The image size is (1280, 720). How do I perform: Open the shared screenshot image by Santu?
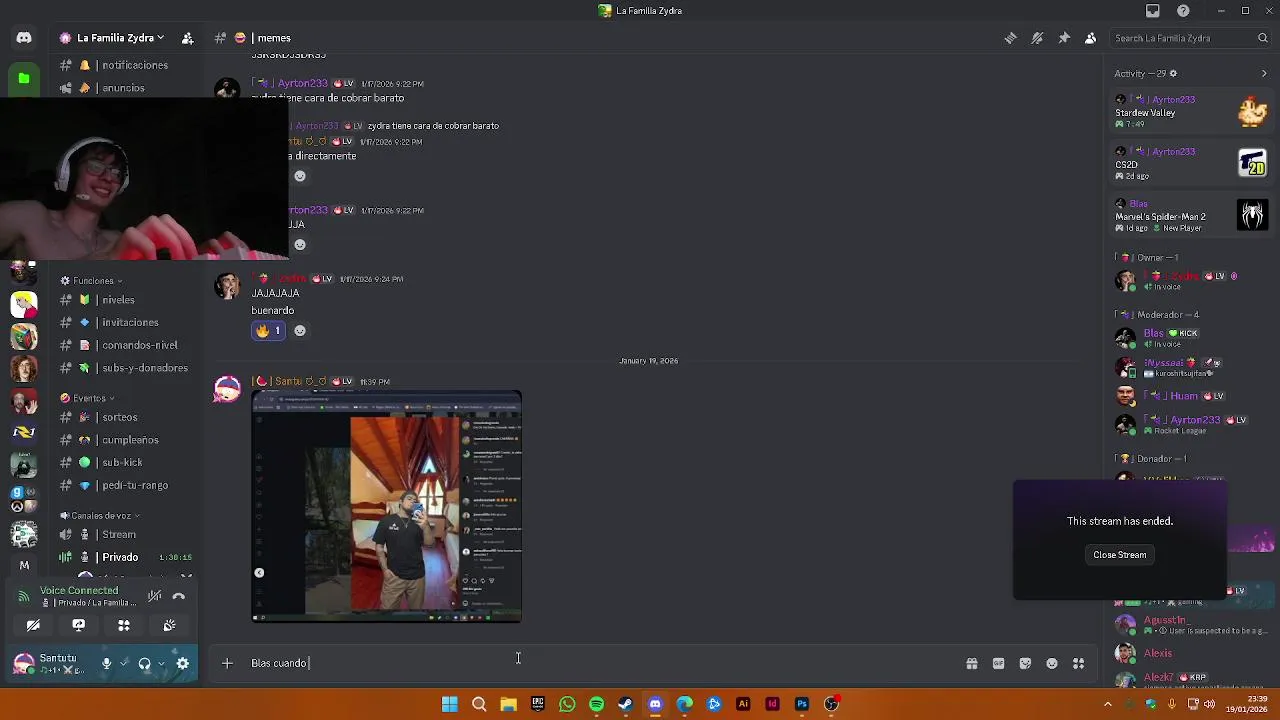pos(386,507)
